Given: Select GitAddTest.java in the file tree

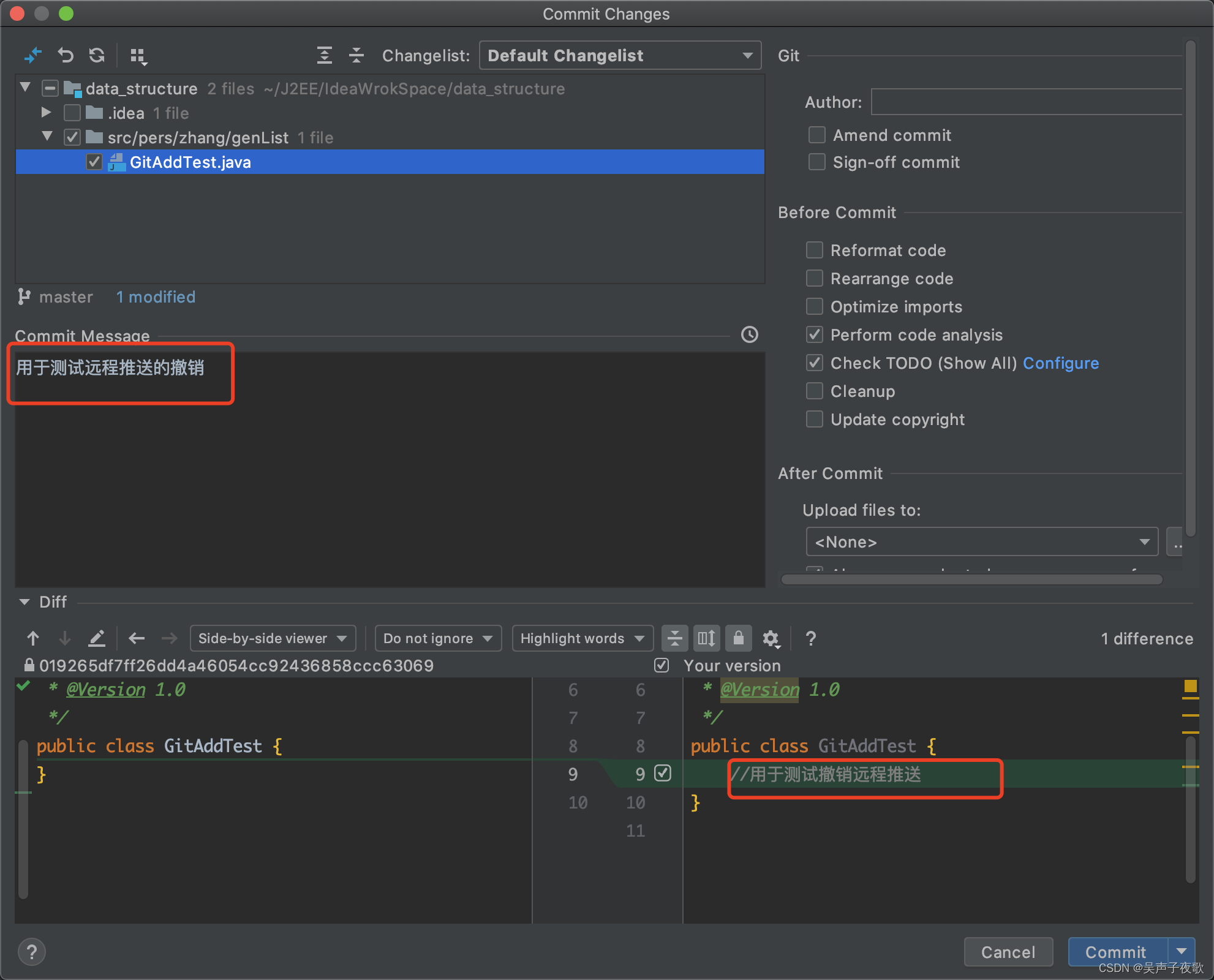Looking at the screenshot, I should pos(390,162).
